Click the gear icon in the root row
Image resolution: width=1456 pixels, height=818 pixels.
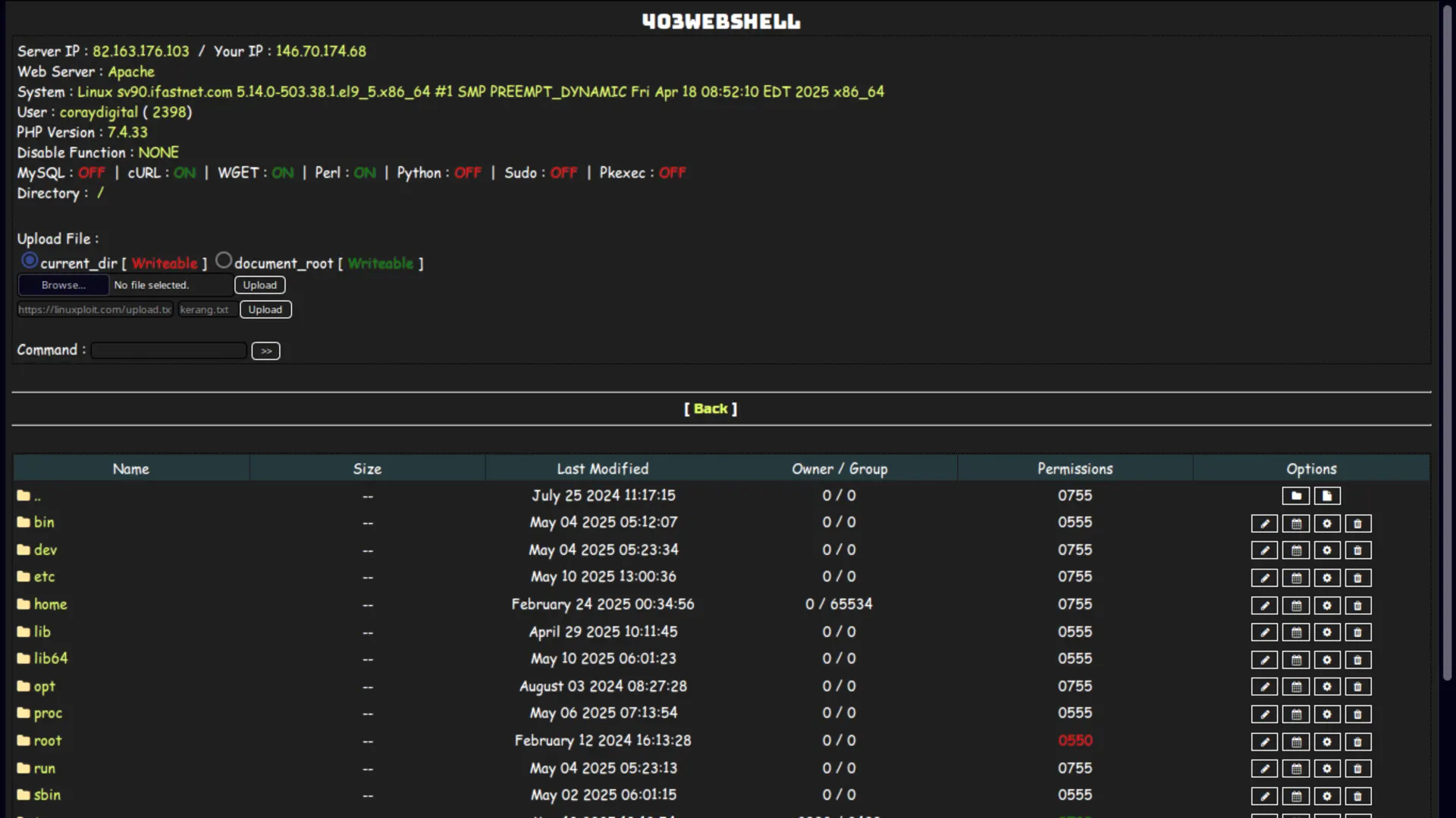click(x=1327, y=741)
